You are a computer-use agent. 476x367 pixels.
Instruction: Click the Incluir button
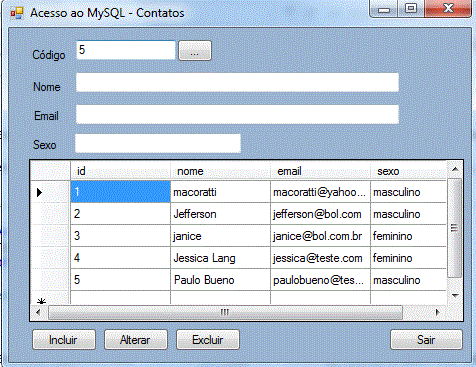64,340
